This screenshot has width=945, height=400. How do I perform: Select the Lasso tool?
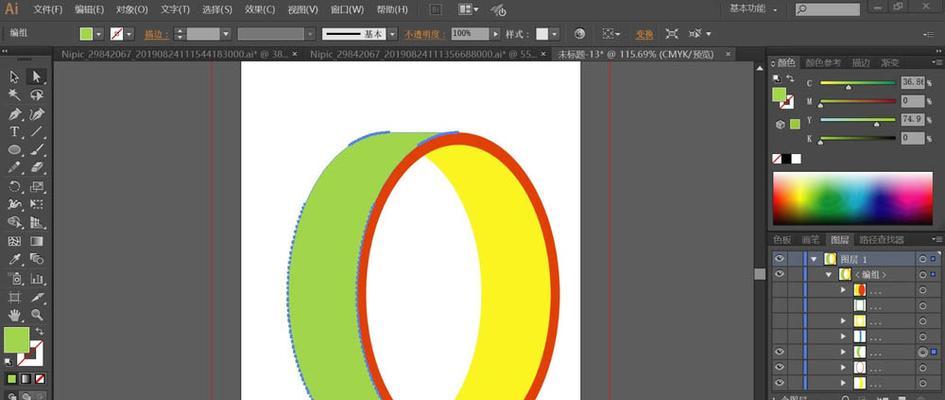tap(37, 95)
